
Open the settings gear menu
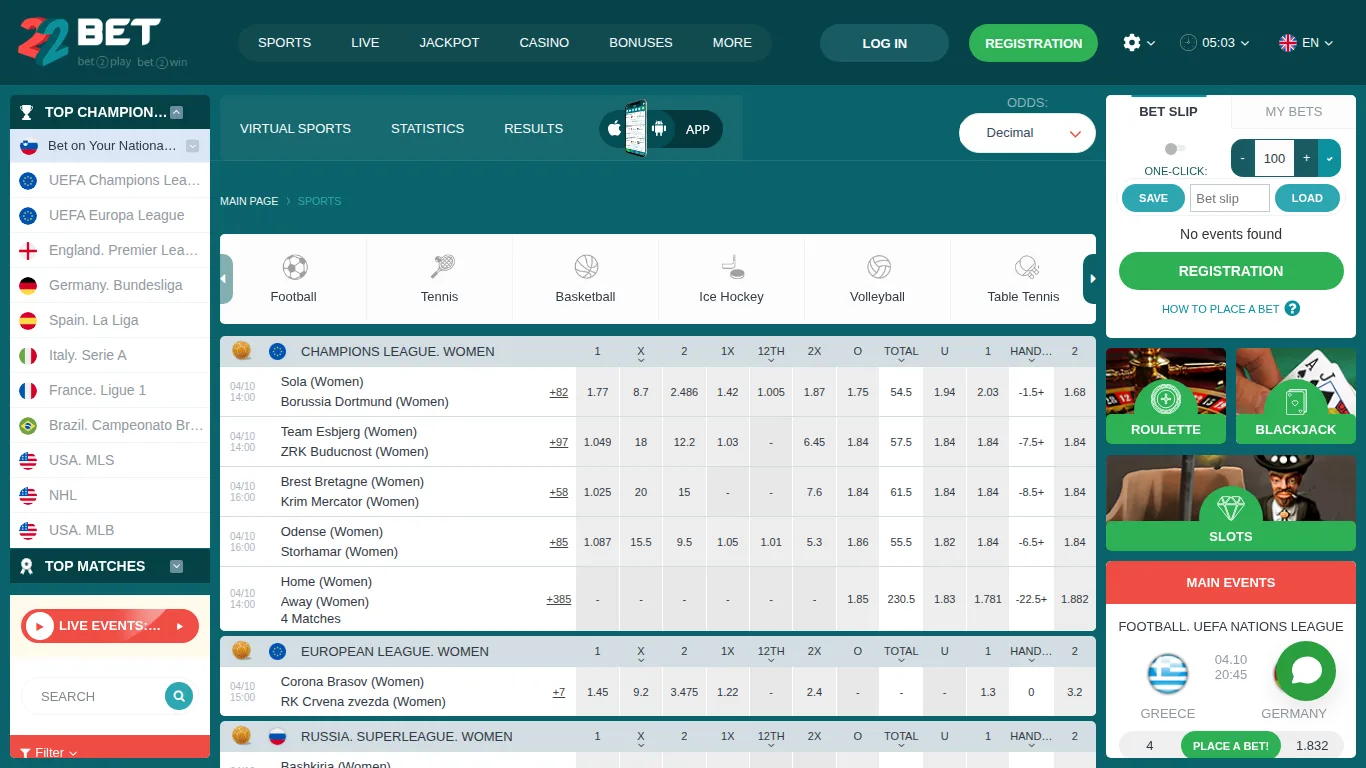pos(1132,43)
